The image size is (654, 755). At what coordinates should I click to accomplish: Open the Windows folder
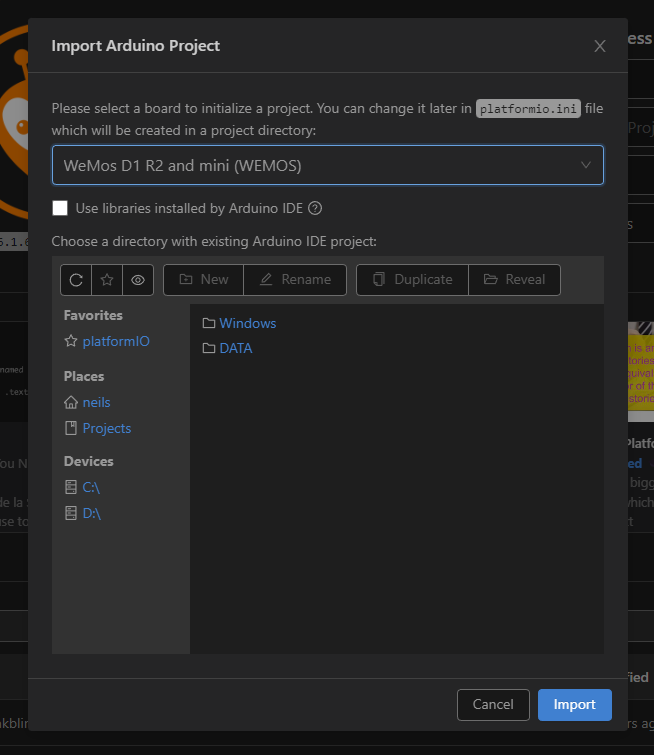click(247, 323)
